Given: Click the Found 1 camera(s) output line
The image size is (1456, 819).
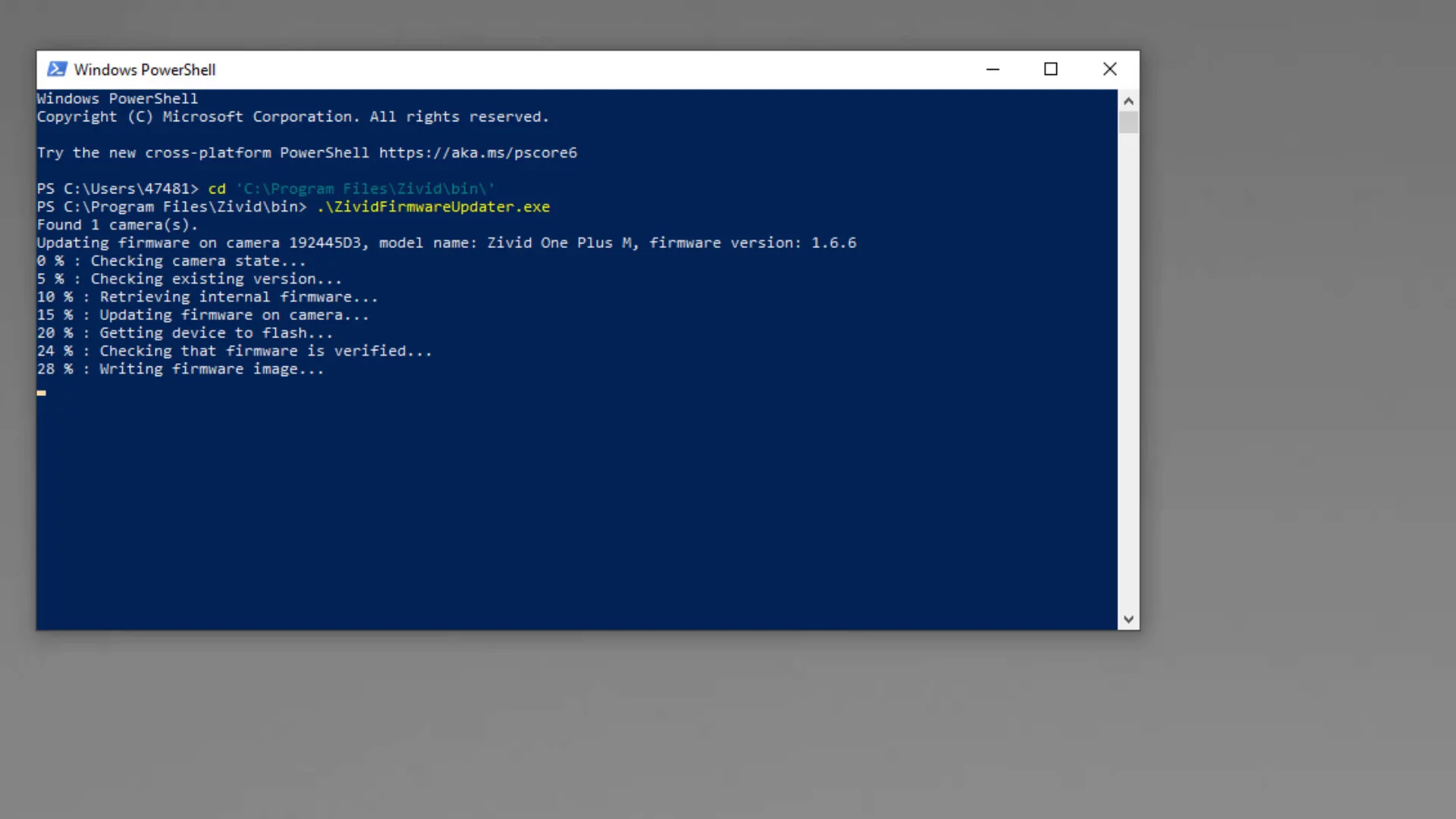Looking at the screenshot, I should coord(118,225).
